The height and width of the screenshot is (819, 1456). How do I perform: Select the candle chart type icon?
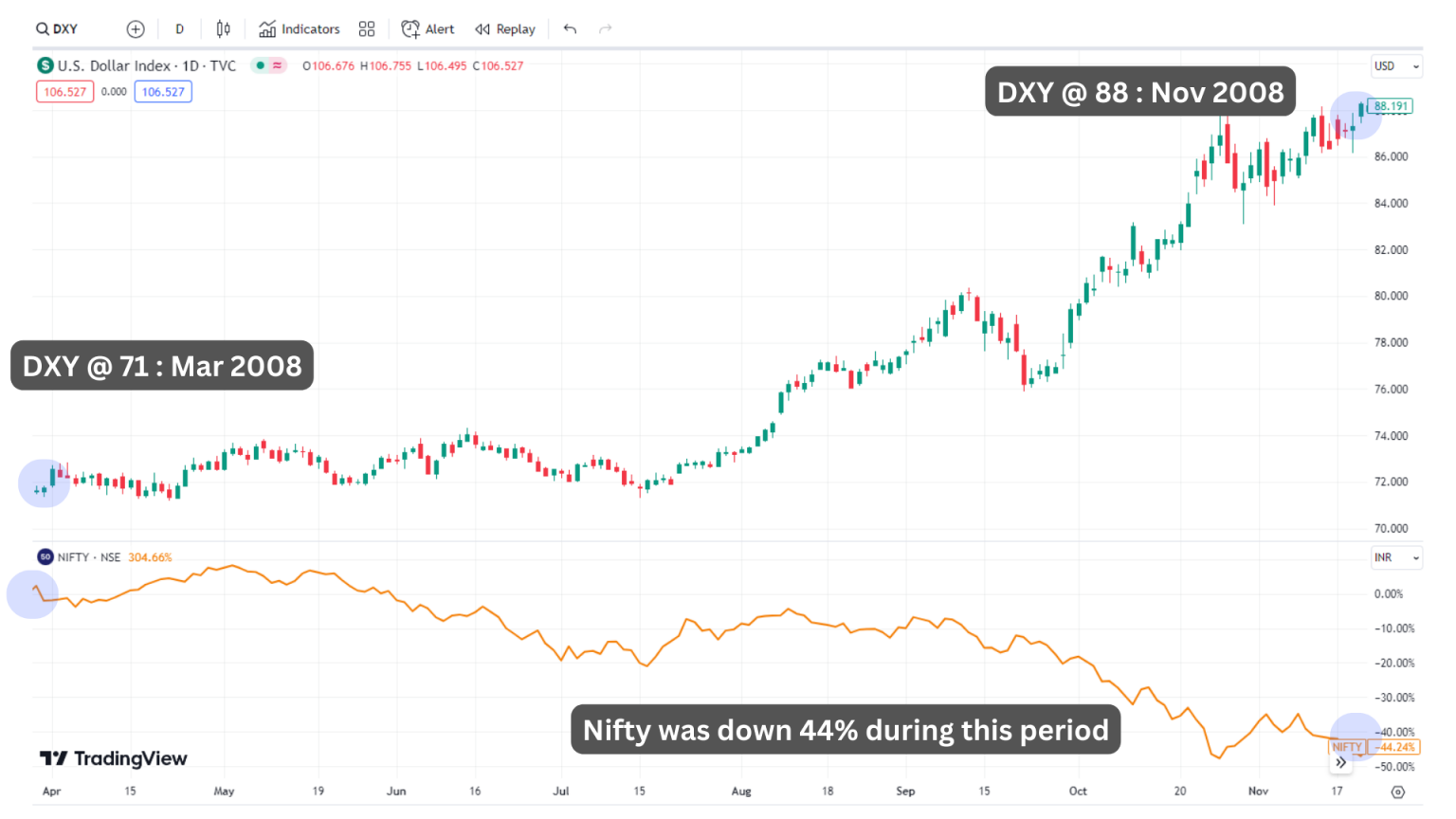point(224,28)
